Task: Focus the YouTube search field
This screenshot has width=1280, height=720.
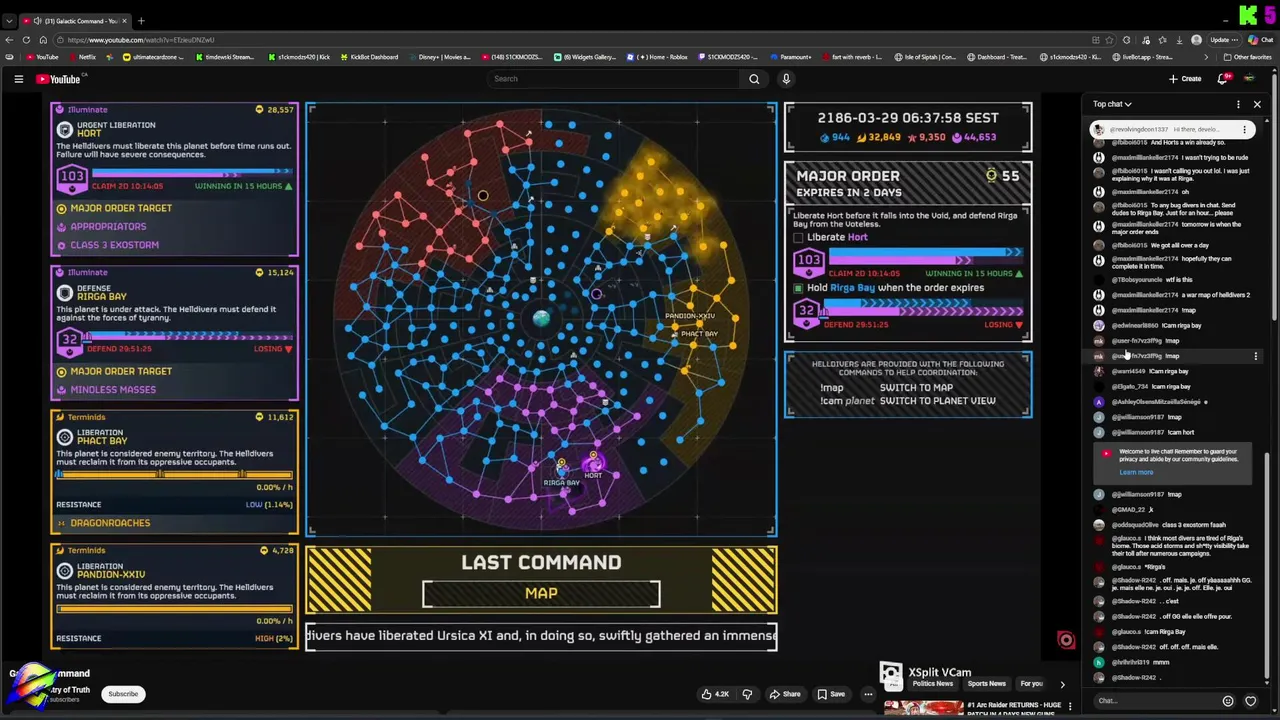Action: pos(615,79)
